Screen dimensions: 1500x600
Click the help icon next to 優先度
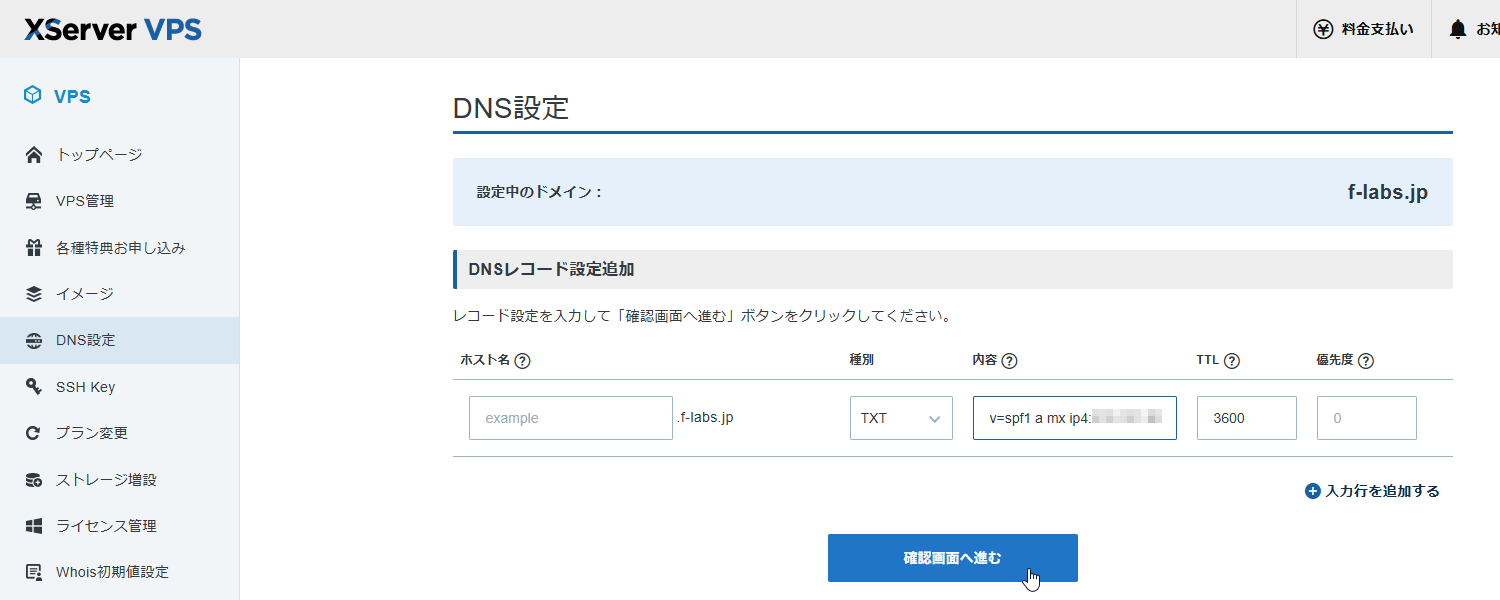(1366, 361)
